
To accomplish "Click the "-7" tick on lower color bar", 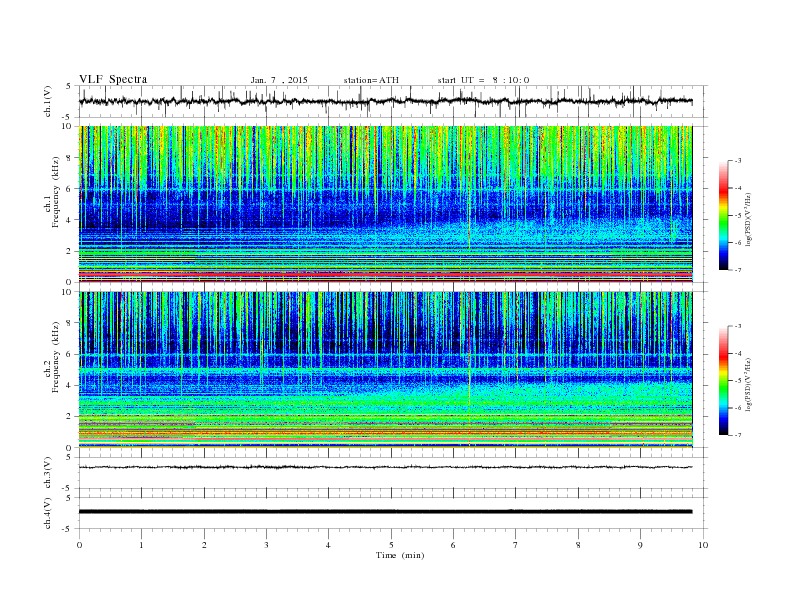I will 738,435.
